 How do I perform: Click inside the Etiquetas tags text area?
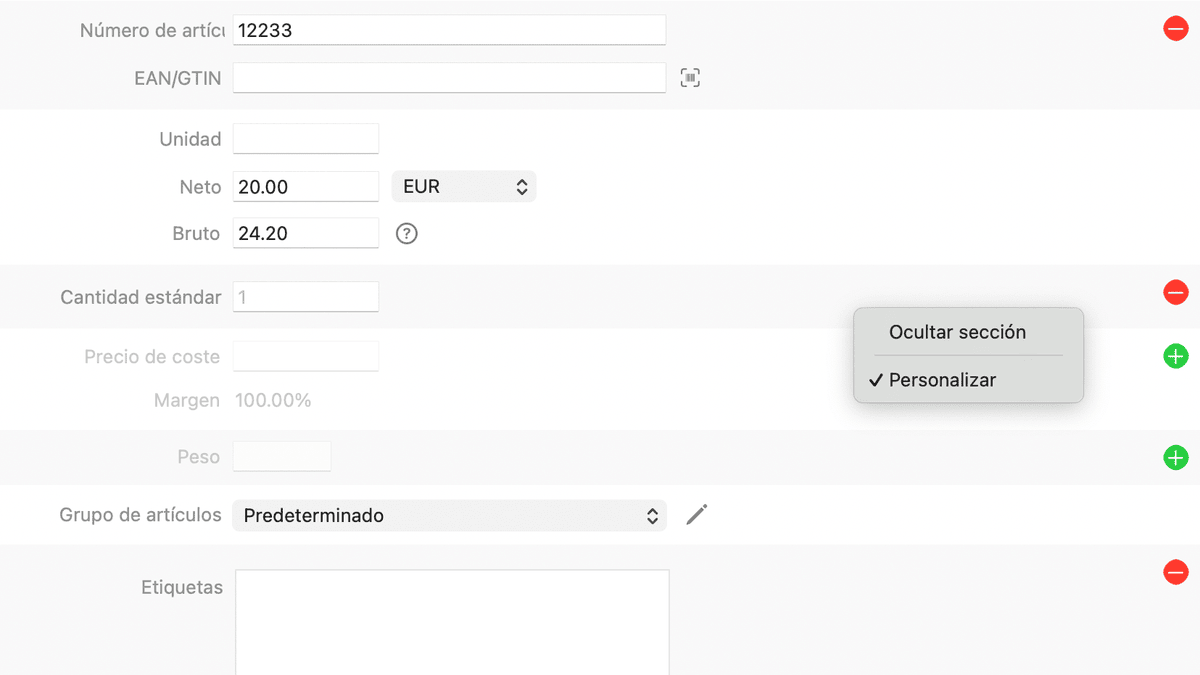tap(452, 620)
